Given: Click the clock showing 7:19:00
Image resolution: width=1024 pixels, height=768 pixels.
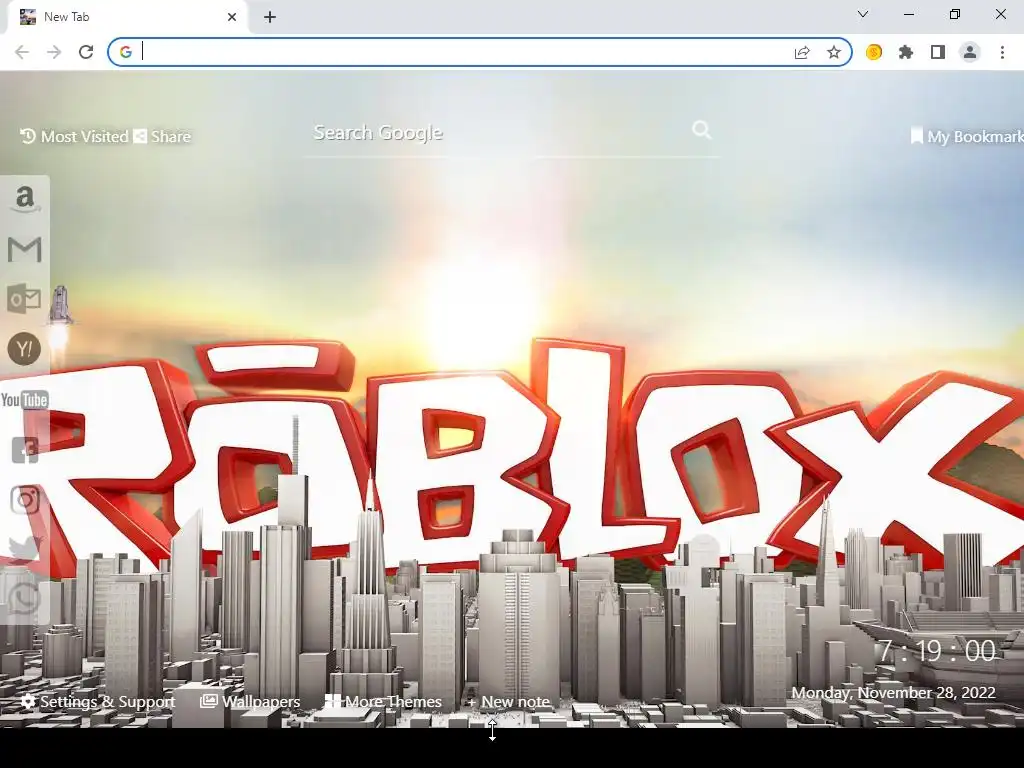Looking at the screenshot, I should tap(936, 651).
